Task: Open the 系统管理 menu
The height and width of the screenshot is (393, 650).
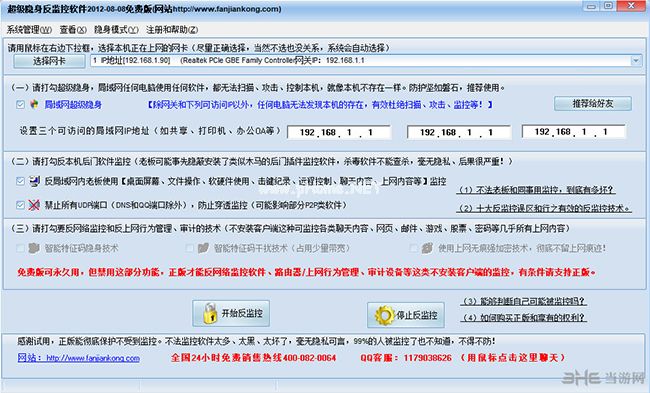Action: click(29, 30)
